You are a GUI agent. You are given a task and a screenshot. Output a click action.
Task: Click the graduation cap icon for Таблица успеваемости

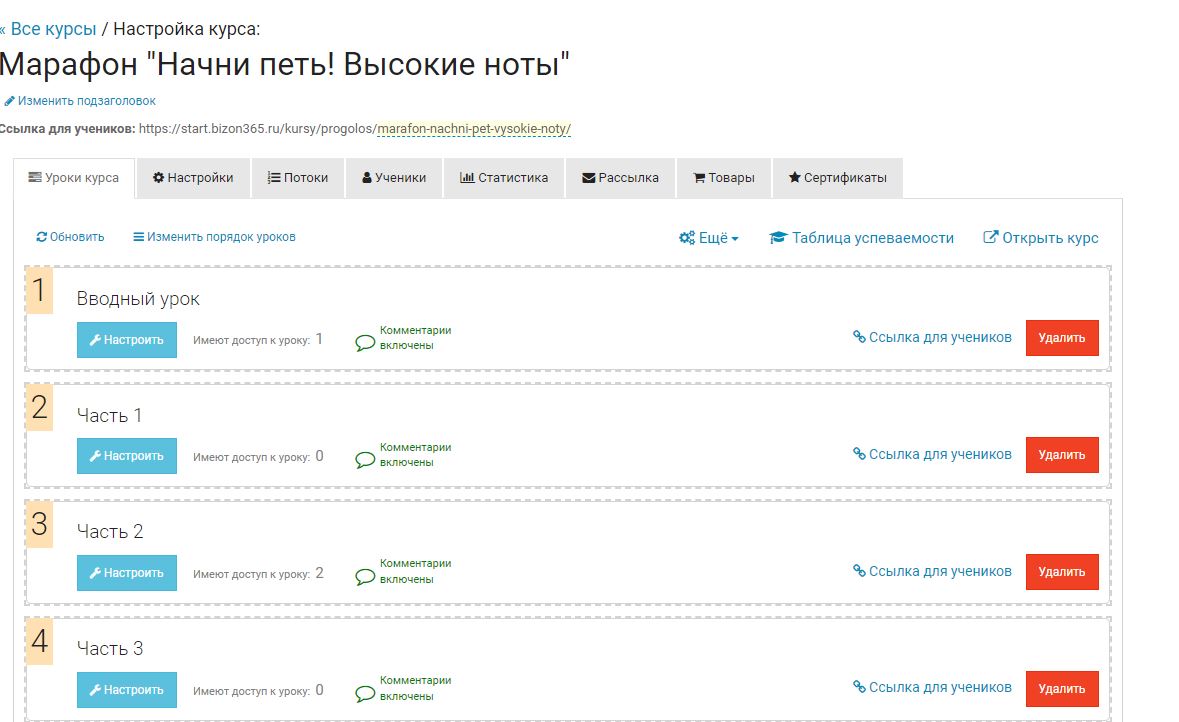(x=778, y=238)
